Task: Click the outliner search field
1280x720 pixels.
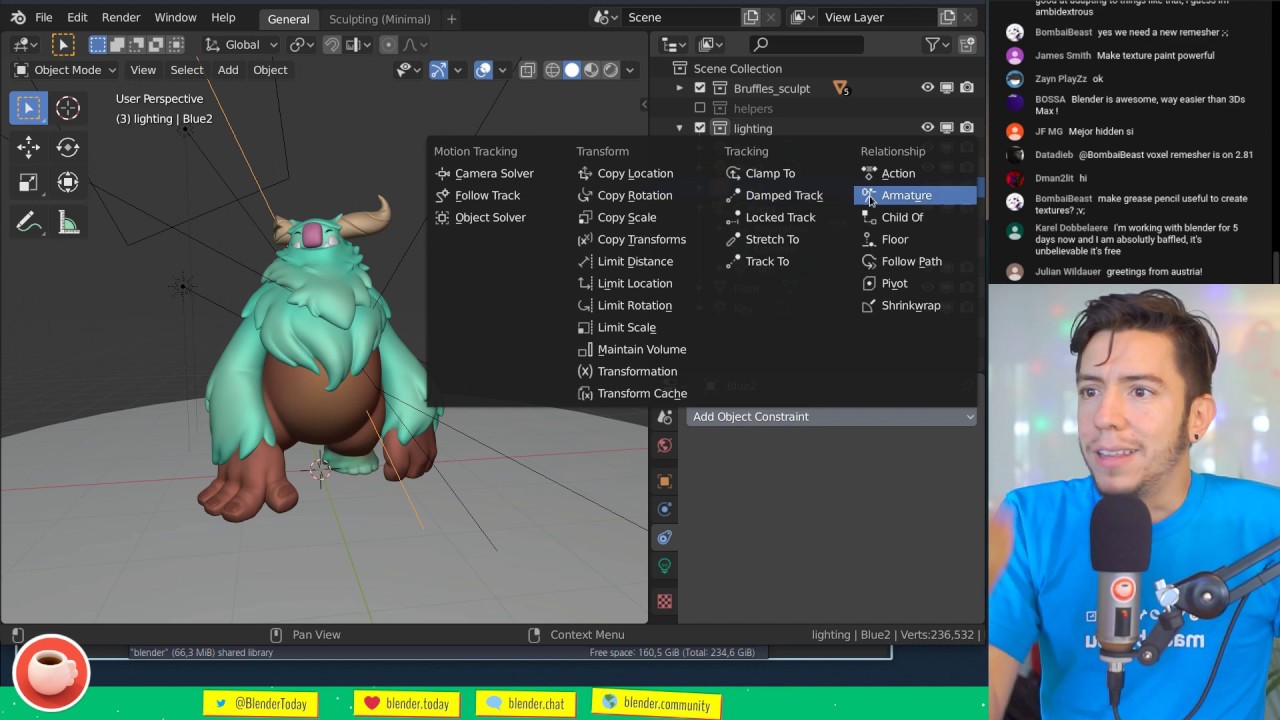Action: 806,44
